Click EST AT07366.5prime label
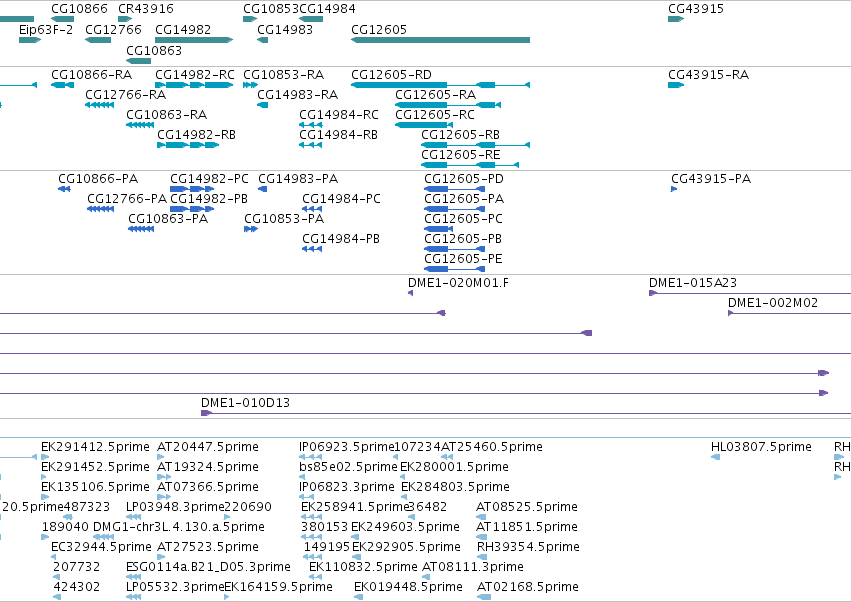This screenshot has height=602, width=851. (x=208, y=487)
